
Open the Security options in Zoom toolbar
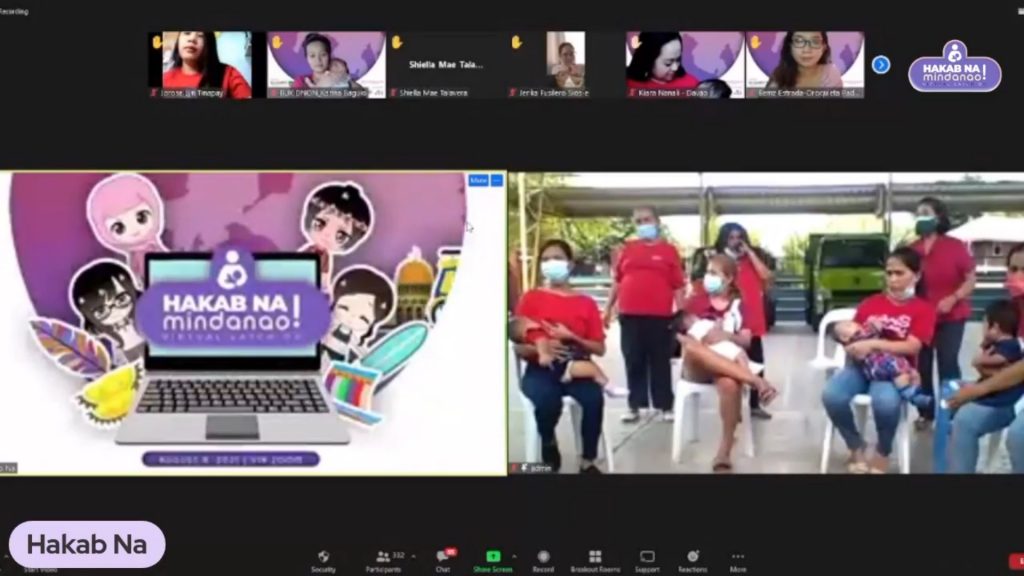pyautogui.click(x=323, y=561)
